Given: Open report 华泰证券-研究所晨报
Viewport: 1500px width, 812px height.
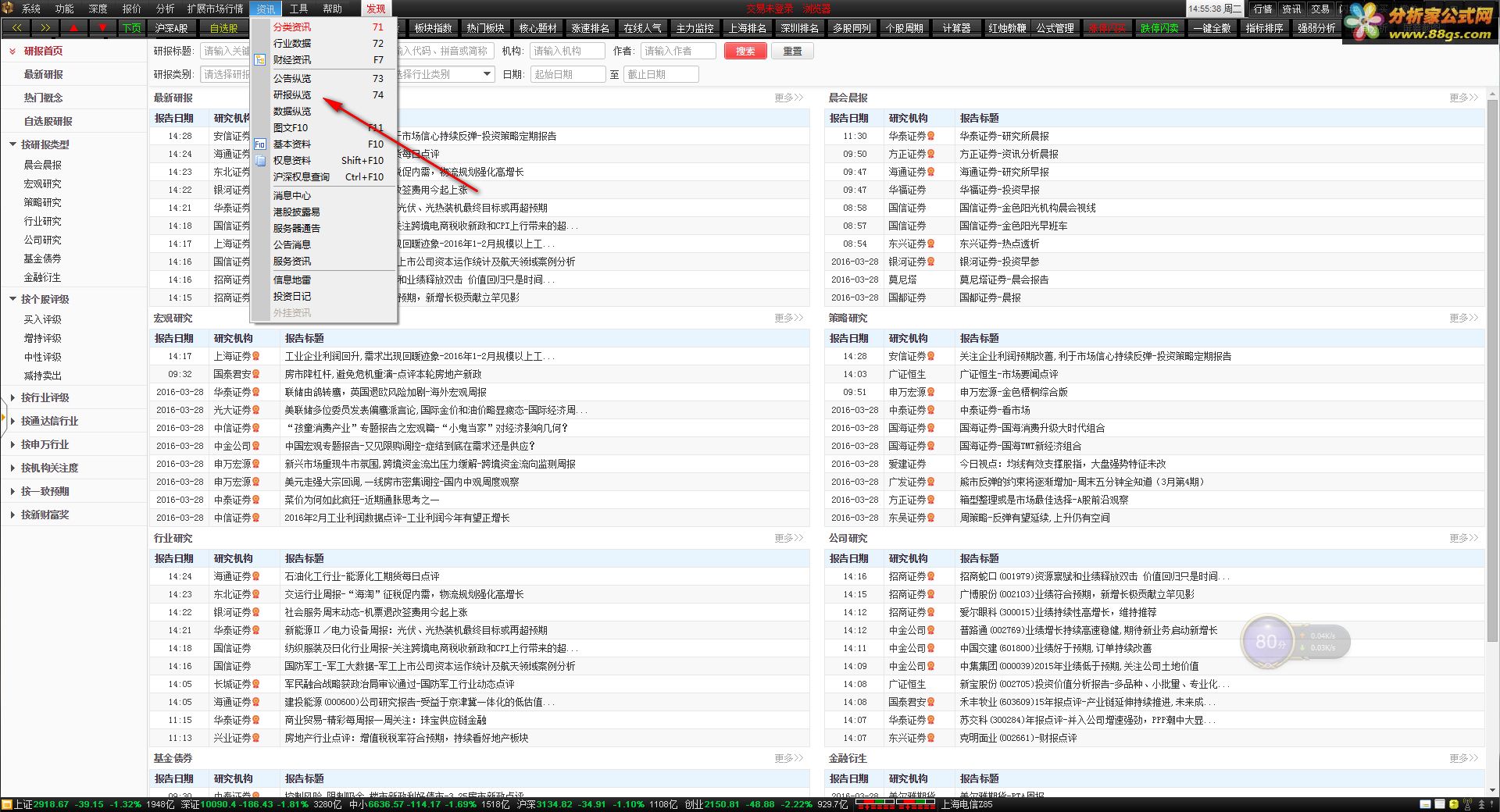Looking at the screenshot, I should tap(1004, 136).
